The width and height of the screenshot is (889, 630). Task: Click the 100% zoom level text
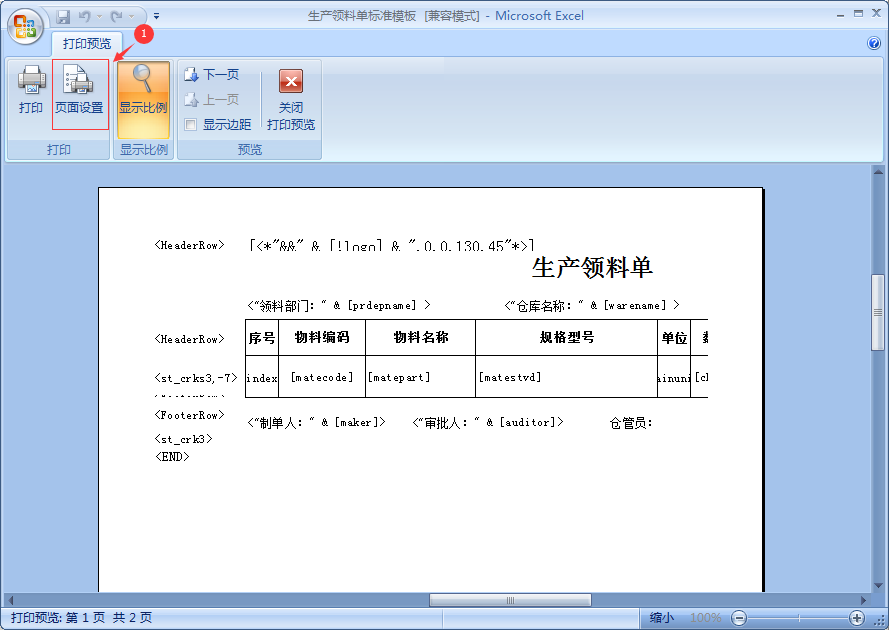(705, 618)
